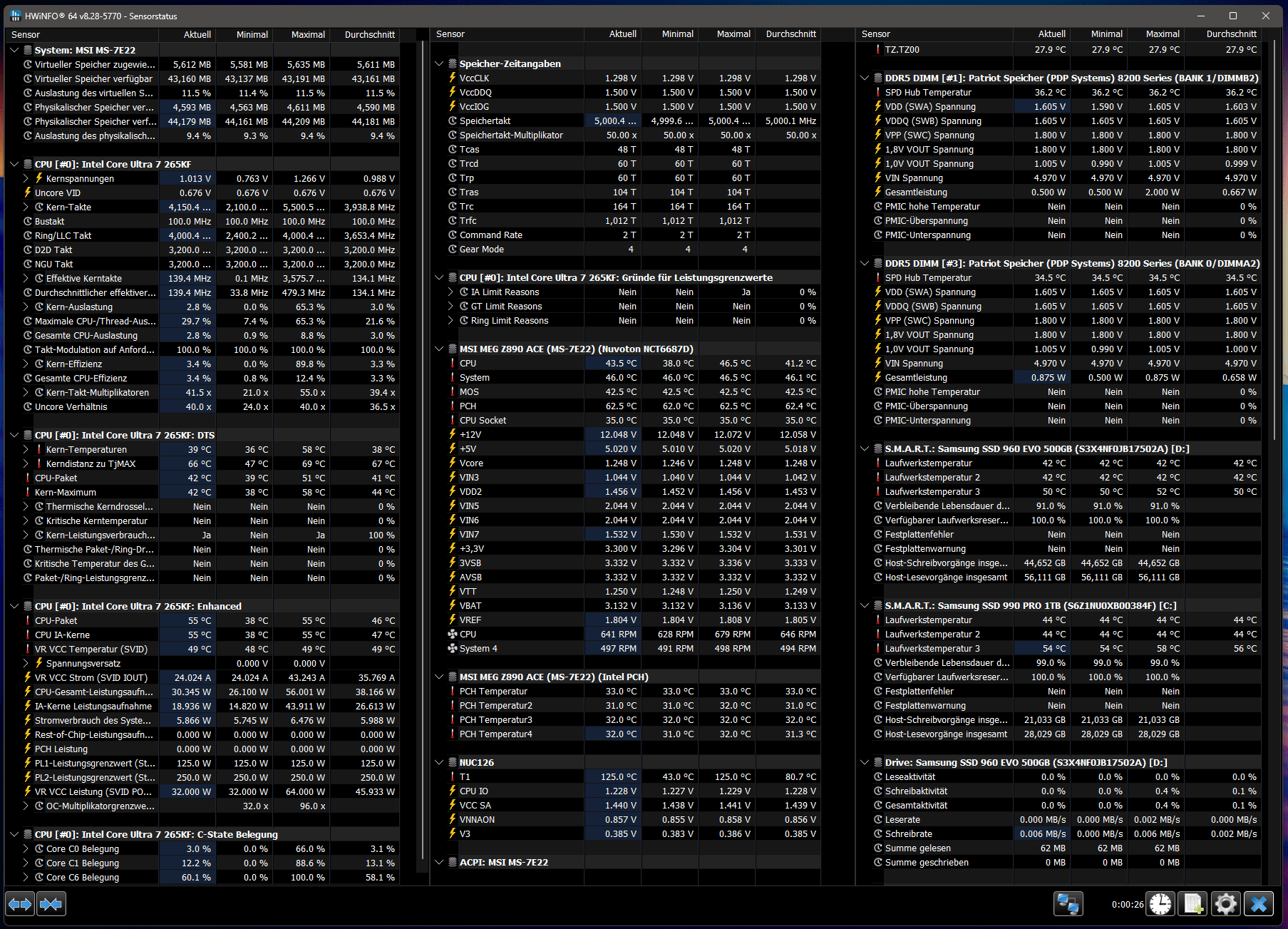Select the Gesamte CPU-Auslastung row
This screenshot has width=1288, height=929.
coord(203,335)
